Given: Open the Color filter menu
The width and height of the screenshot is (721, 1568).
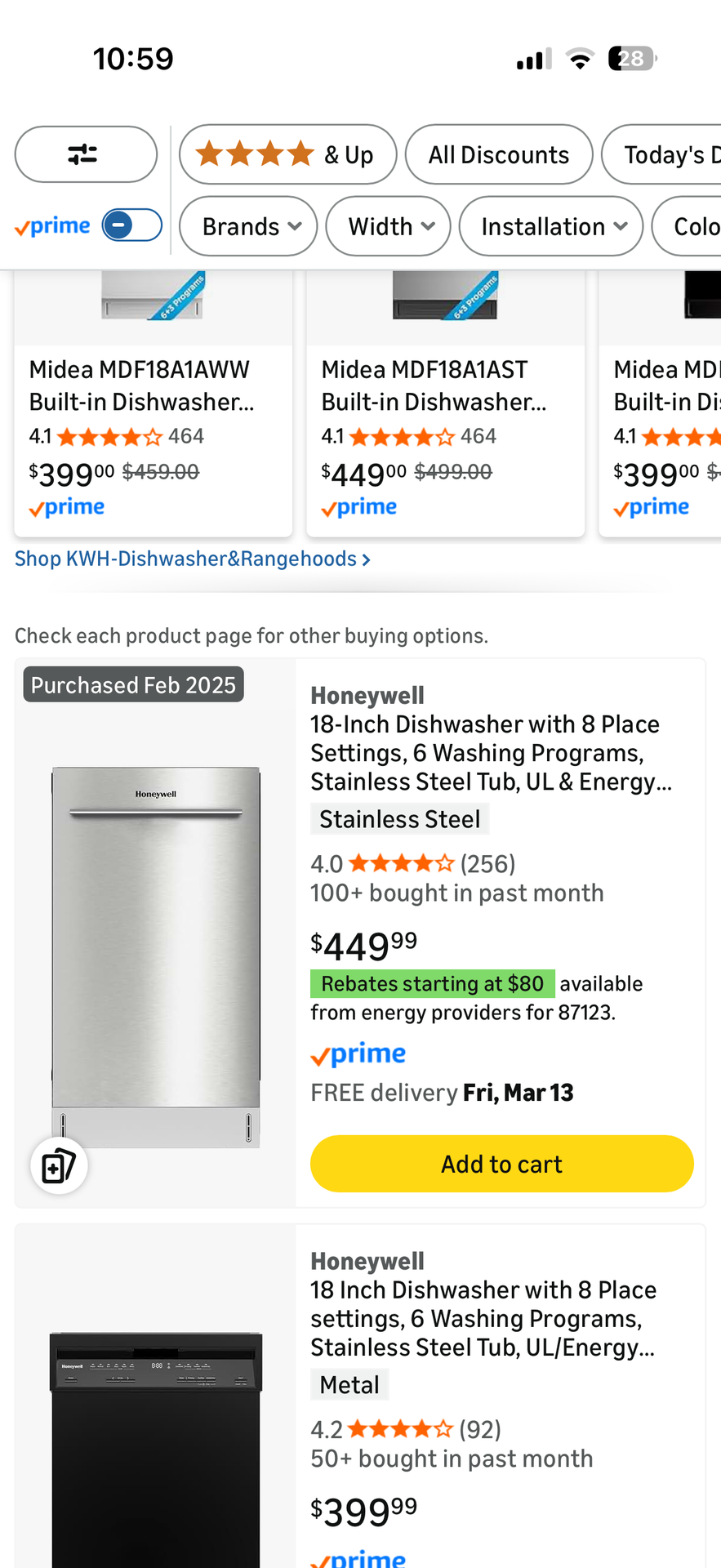Looking at the screenshot, I should click(x=692, y=226).
